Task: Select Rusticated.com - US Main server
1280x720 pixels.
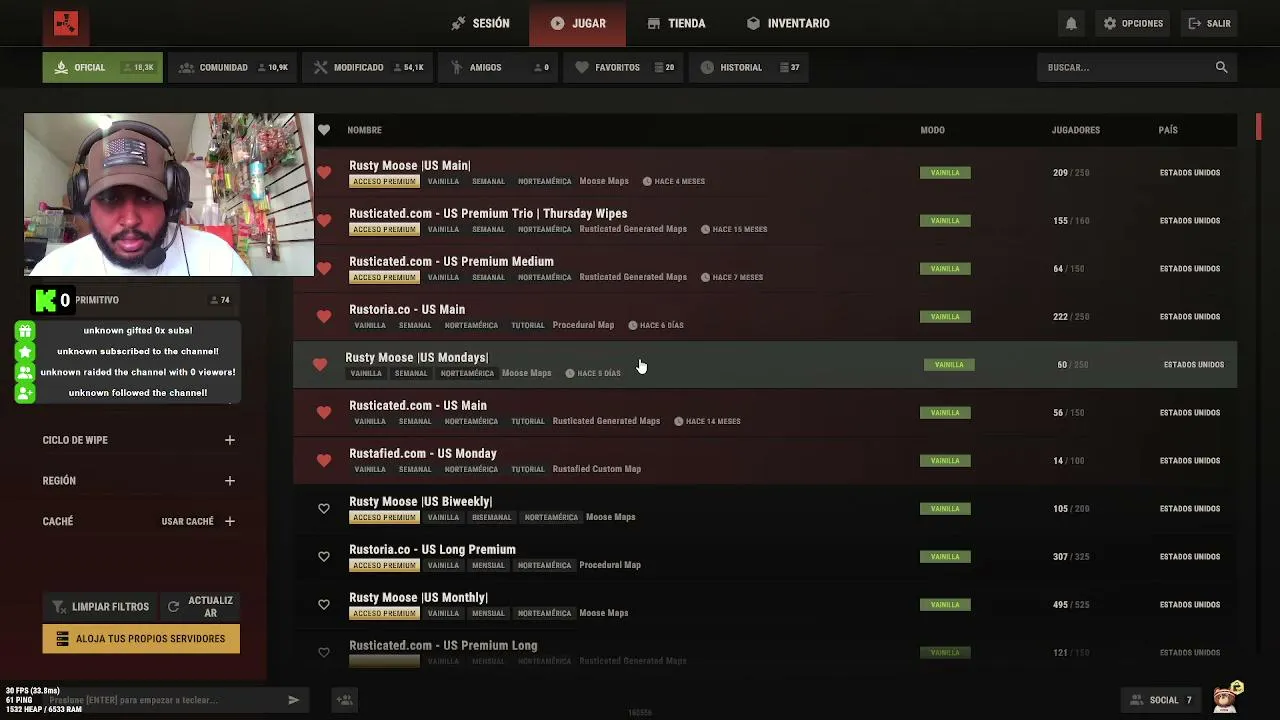Action: [x=765, y=413]
